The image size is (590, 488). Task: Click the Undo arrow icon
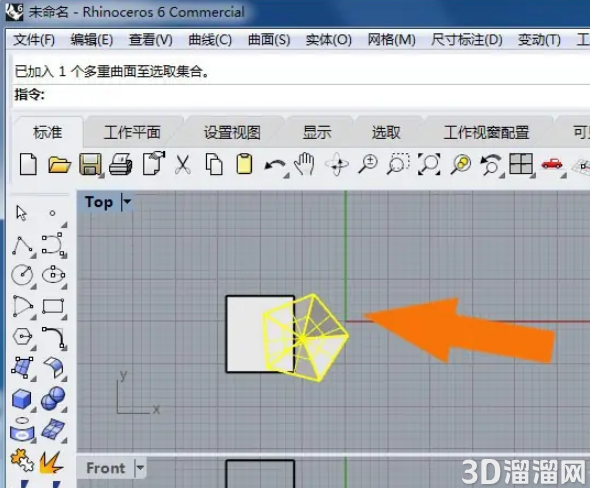click(x=275, y=165)
